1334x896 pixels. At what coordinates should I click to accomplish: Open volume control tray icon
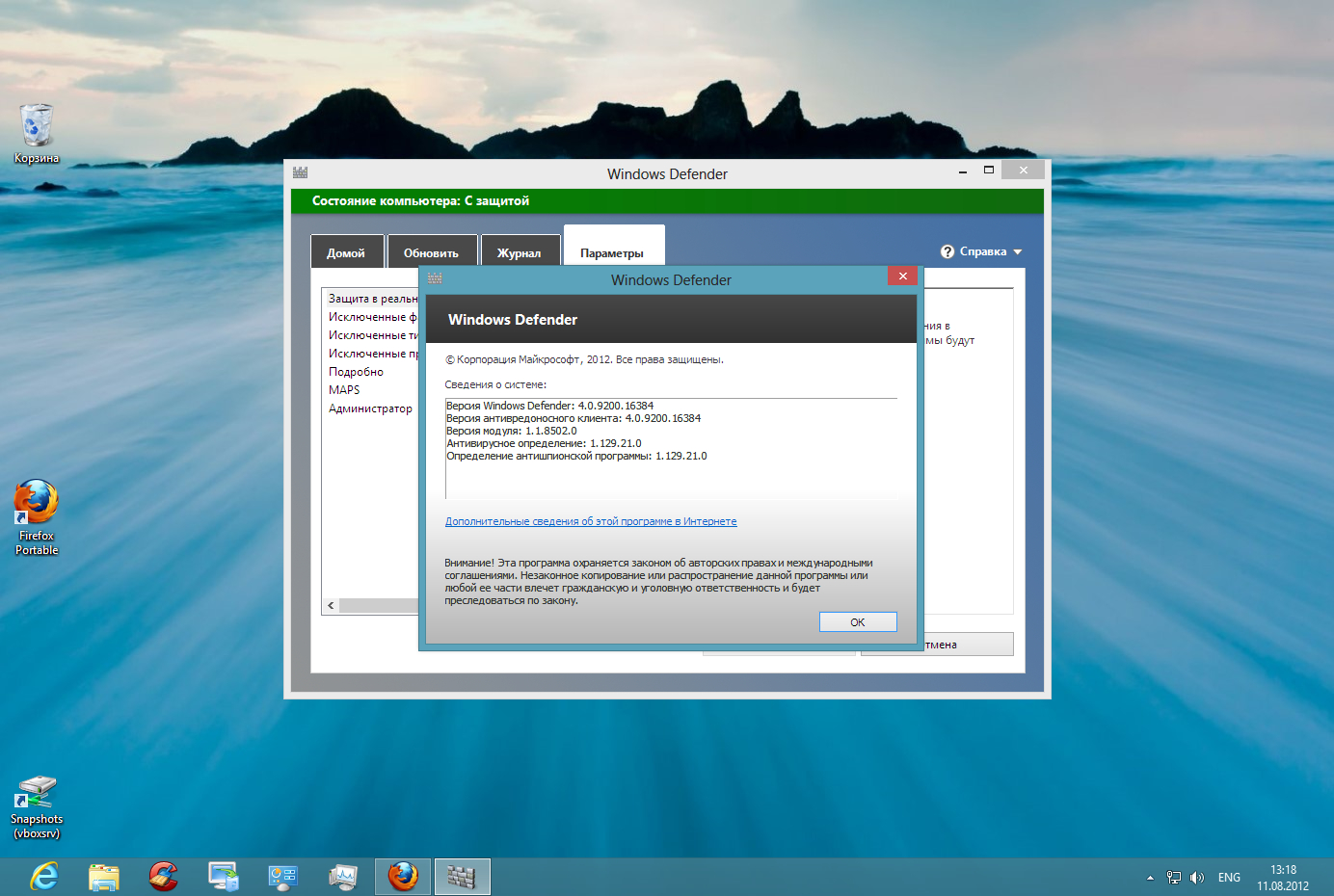click(x=1197, y=878)
